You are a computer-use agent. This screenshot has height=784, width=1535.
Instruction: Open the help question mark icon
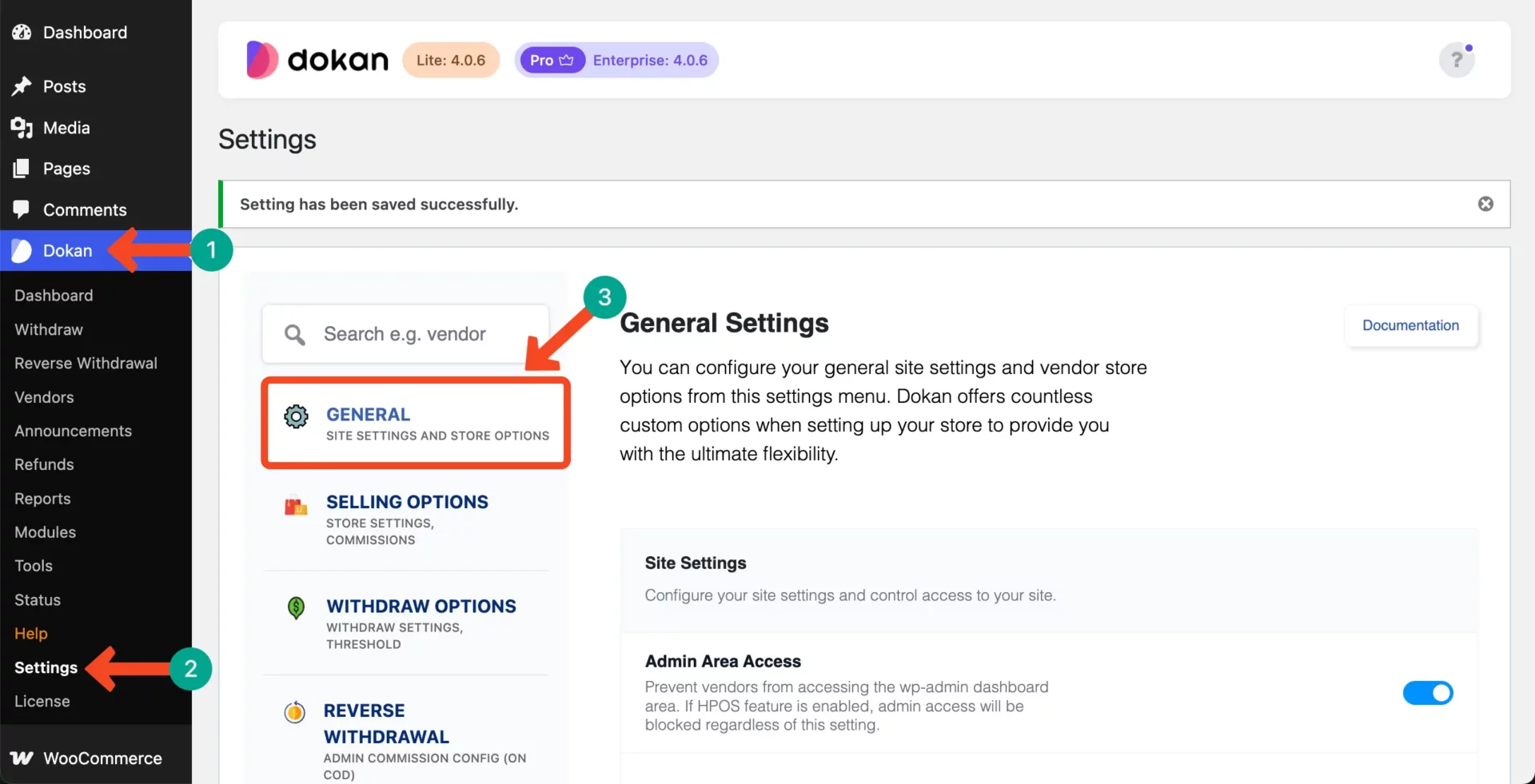tap(1457, 60)
